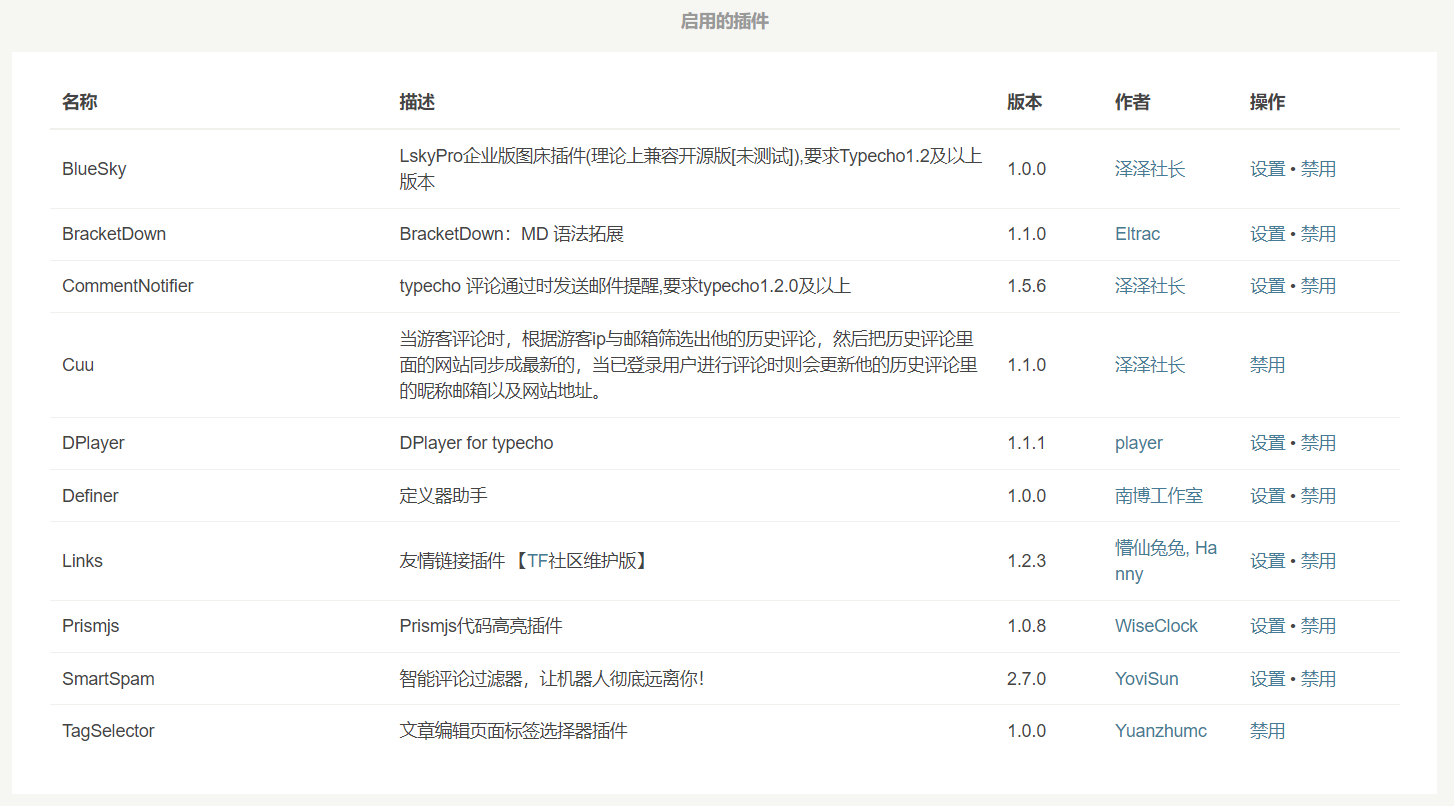Select the Definer plugin name
The width and height of the screenshot is (1454, 806).
click(90, 496)
